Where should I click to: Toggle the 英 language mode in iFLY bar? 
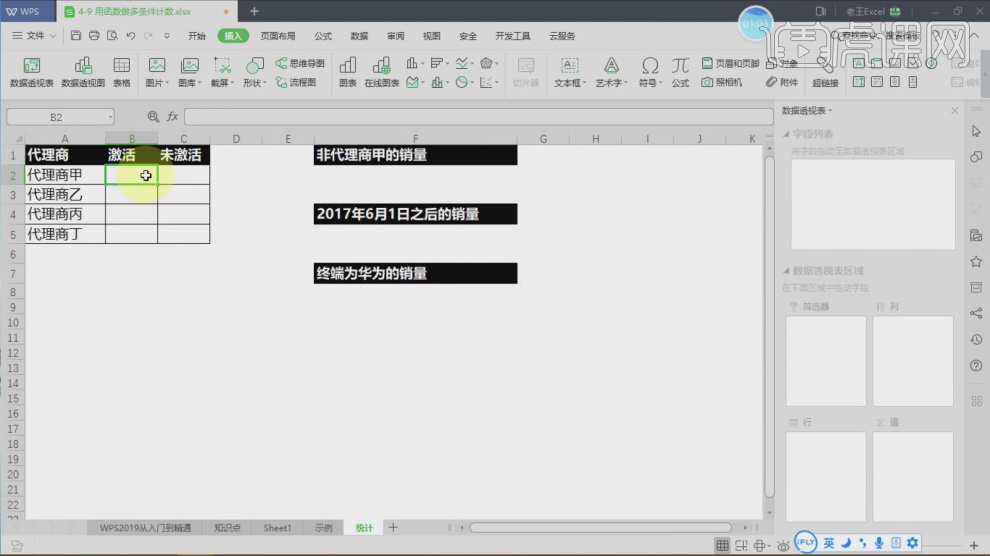pyautogui.click(x=828, y=543)
